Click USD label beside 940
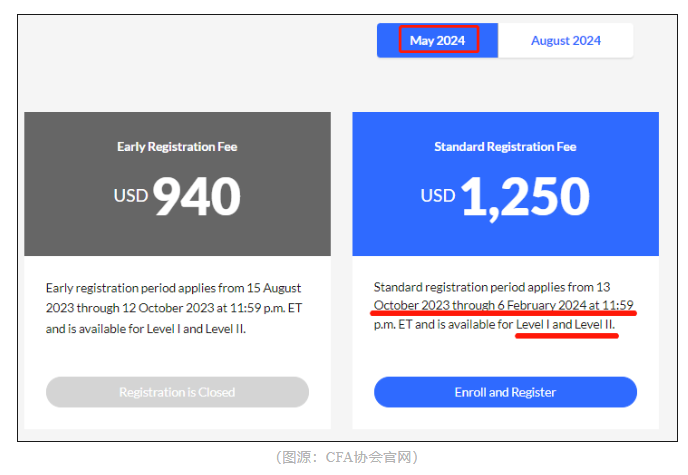The image size is (688, 475). click(x=130, y=194)
